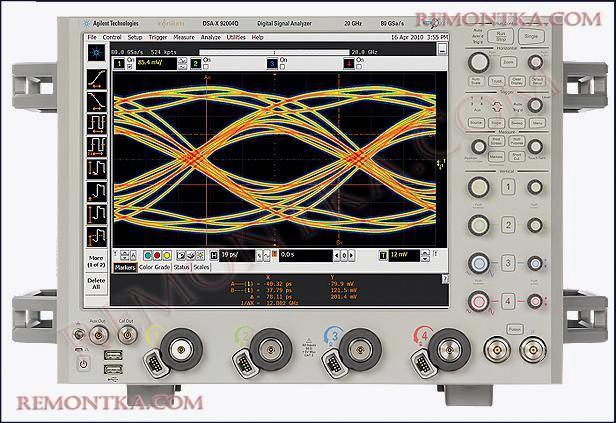Click the H horizontal setup icon
The height and width of the screenshot is (423, 616).
(214, 256)
